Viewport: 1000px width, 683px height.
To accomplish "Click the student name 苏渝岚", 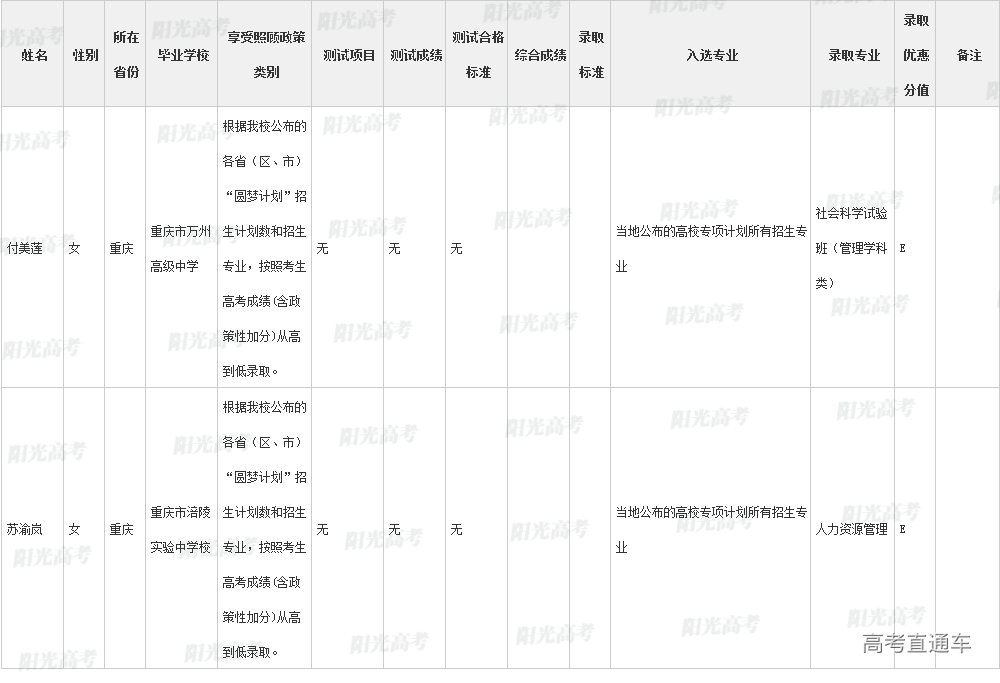I will [x=25, y=529].
